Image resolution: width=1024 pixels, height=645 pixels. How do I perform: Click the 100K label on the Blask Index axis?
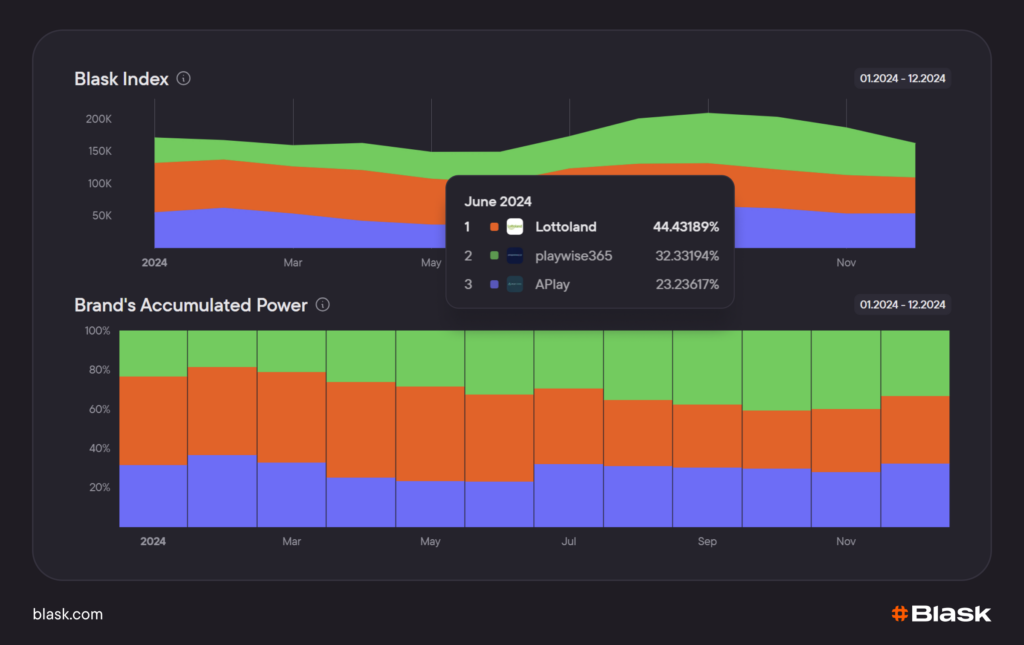tap(99, 183)
